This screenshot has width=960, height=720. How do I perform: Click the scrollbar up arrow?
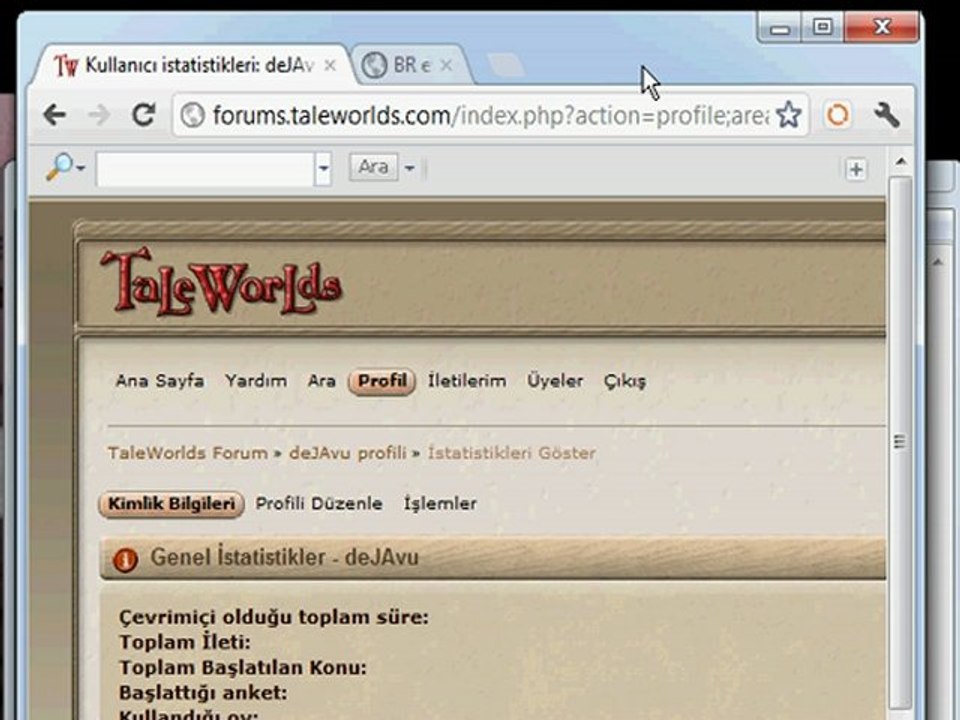(x=901, y=162)
